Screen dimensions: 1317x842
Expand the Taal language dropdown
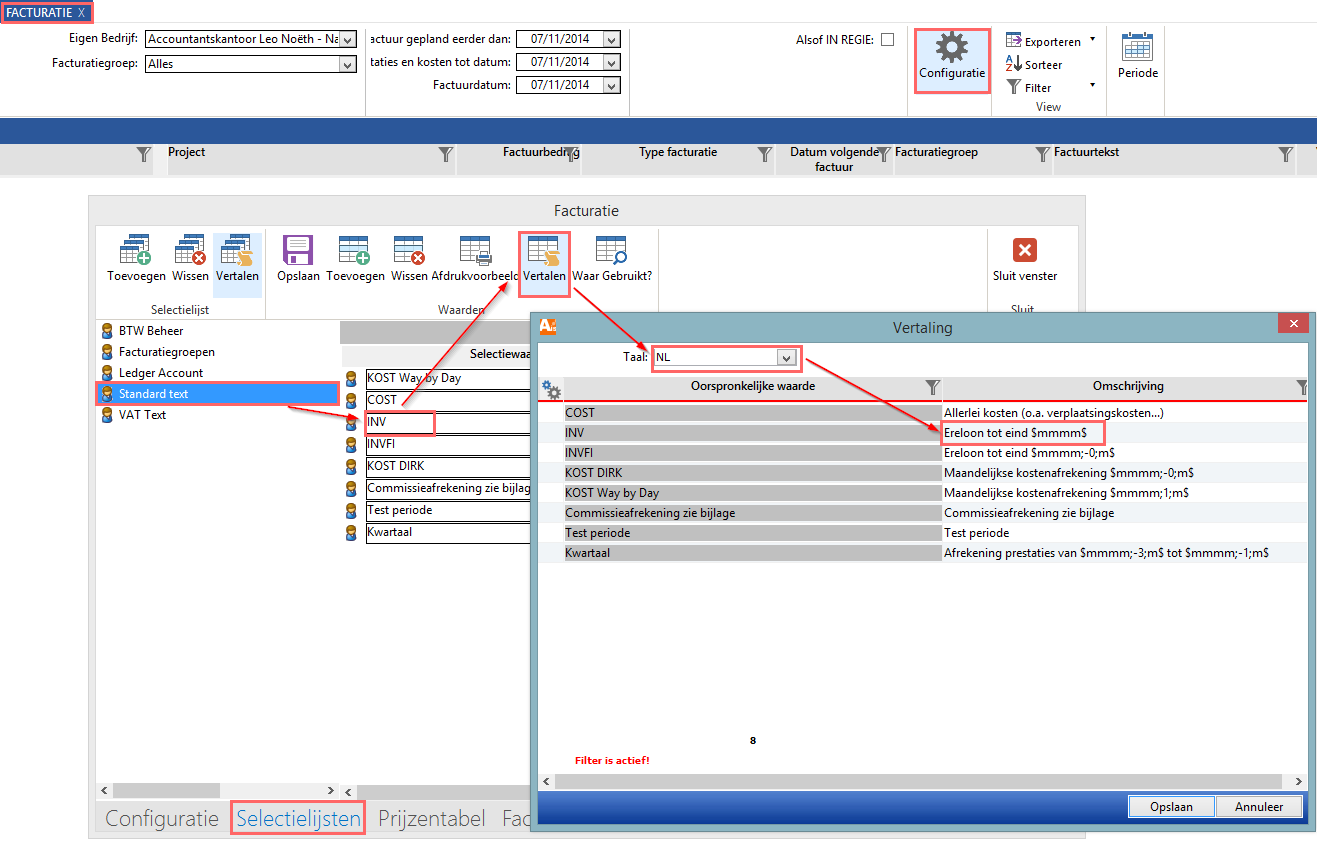coord(786,357)
